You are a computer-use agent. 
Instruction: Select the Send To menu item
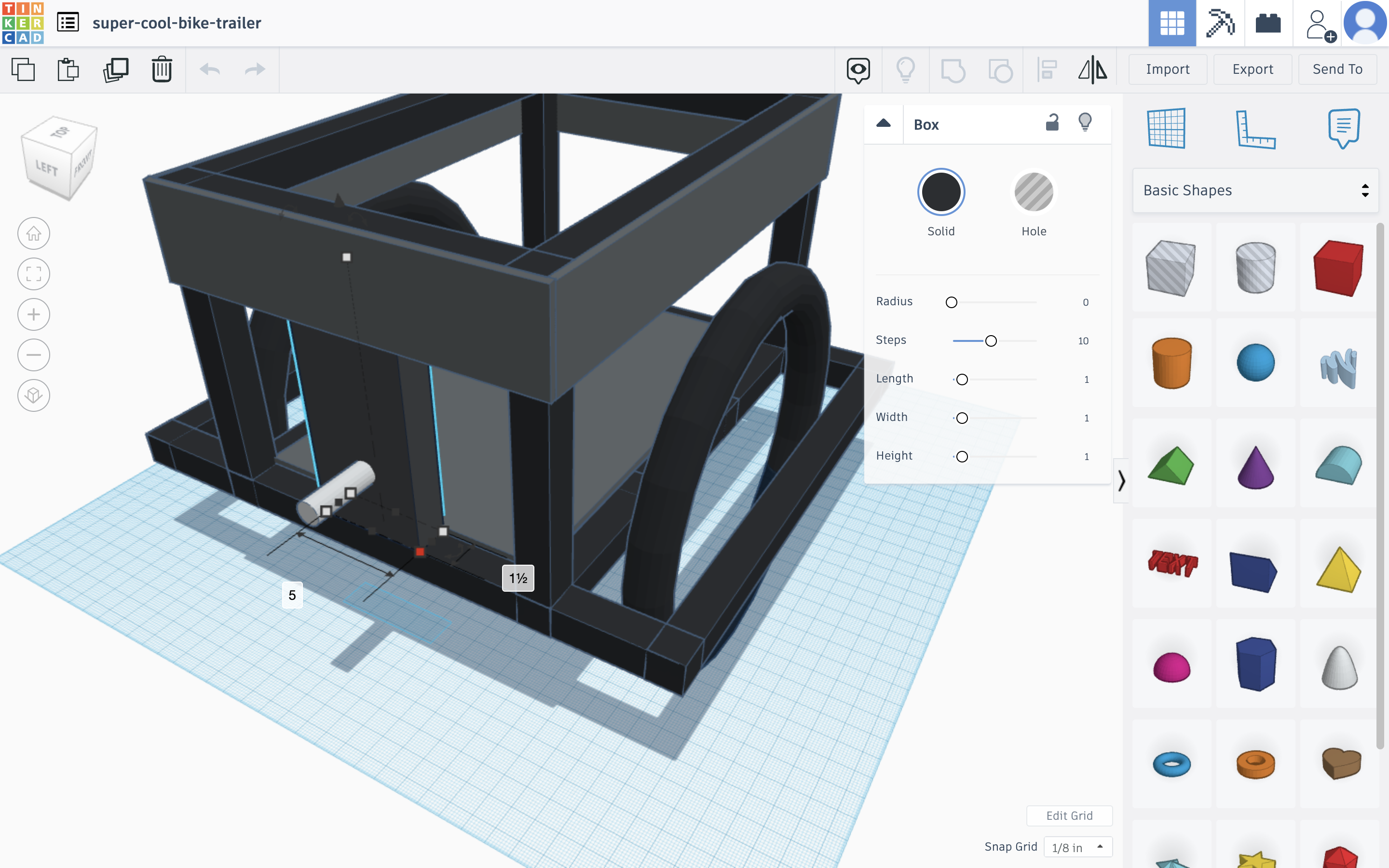(x=1337, y=69)
